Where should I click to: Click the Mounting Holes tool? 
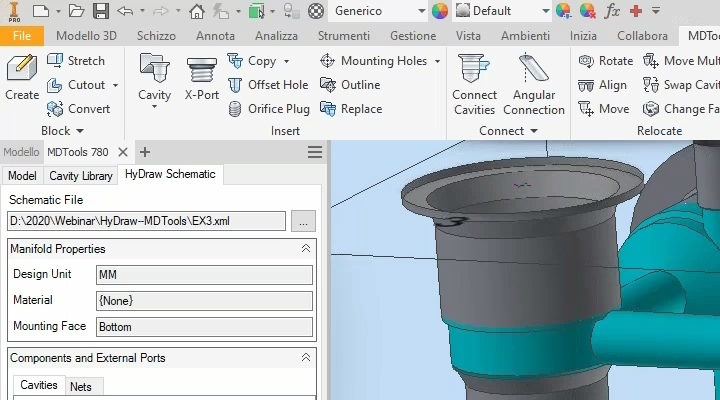click(374, 61)
